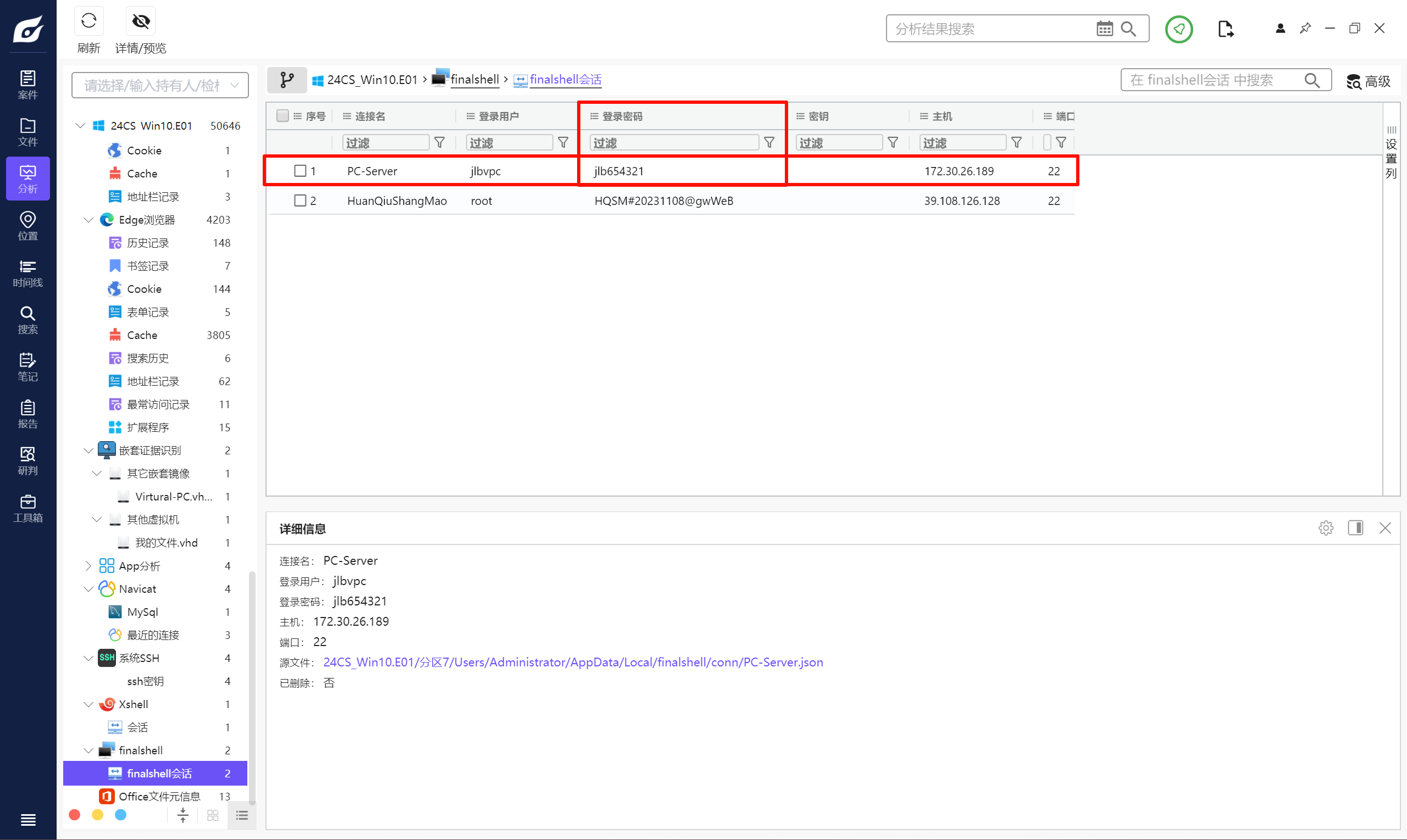The height and width of the screenshot is (840, 1407).
Task: Click the filter funnel for the 密钥 column
Action: point(893,142)
